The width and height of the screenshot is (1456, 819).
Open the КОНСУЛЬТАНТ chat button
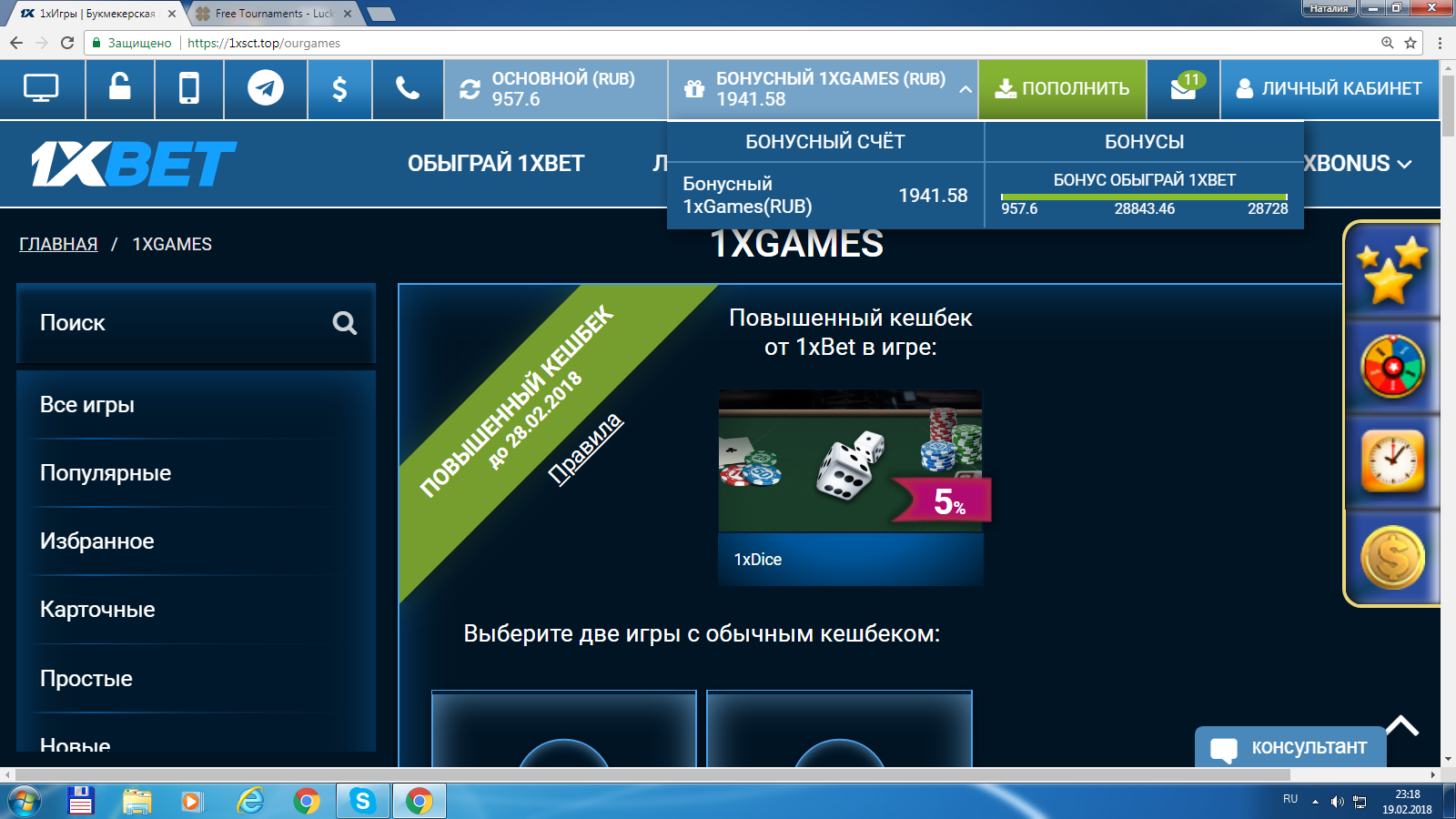click(1290, 747)
